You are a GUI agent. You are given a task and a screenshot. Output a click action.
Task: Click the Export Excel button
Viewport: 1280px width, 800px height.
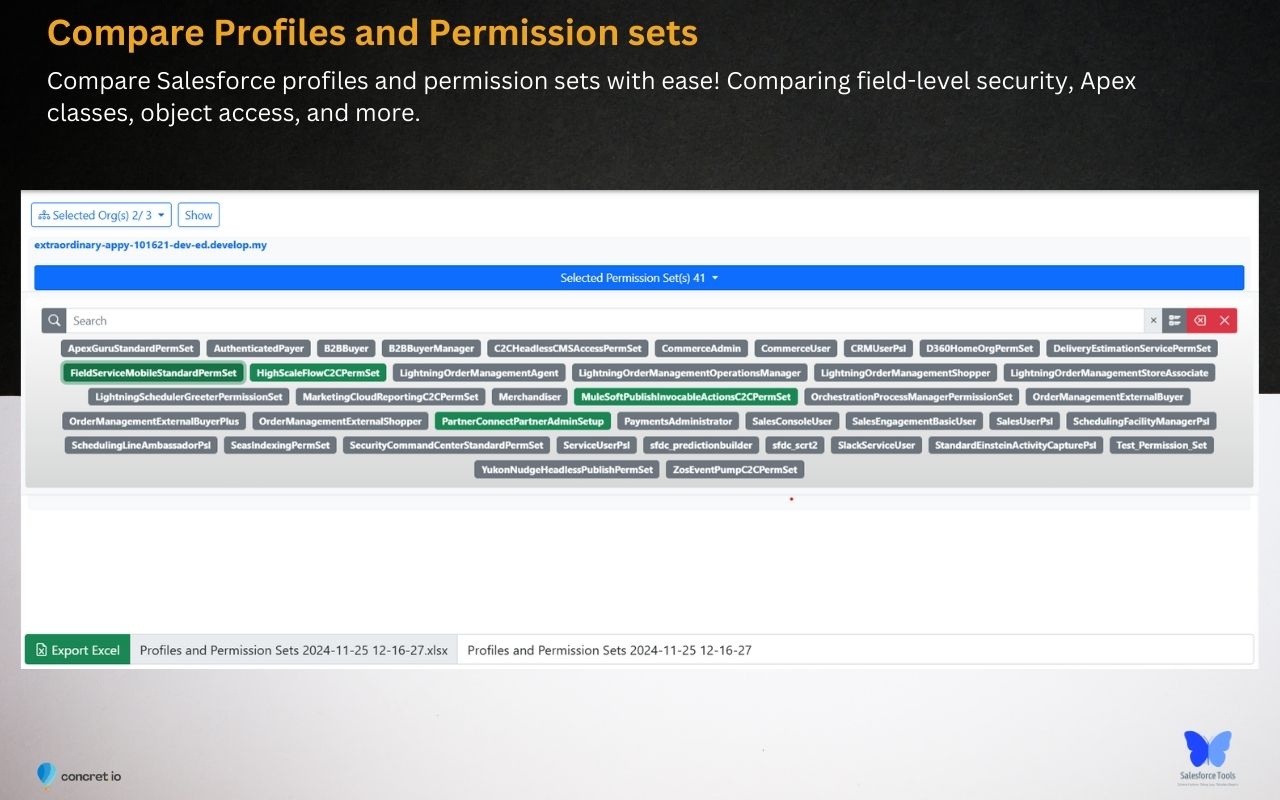pyautogui.click(x=77, y=649)
